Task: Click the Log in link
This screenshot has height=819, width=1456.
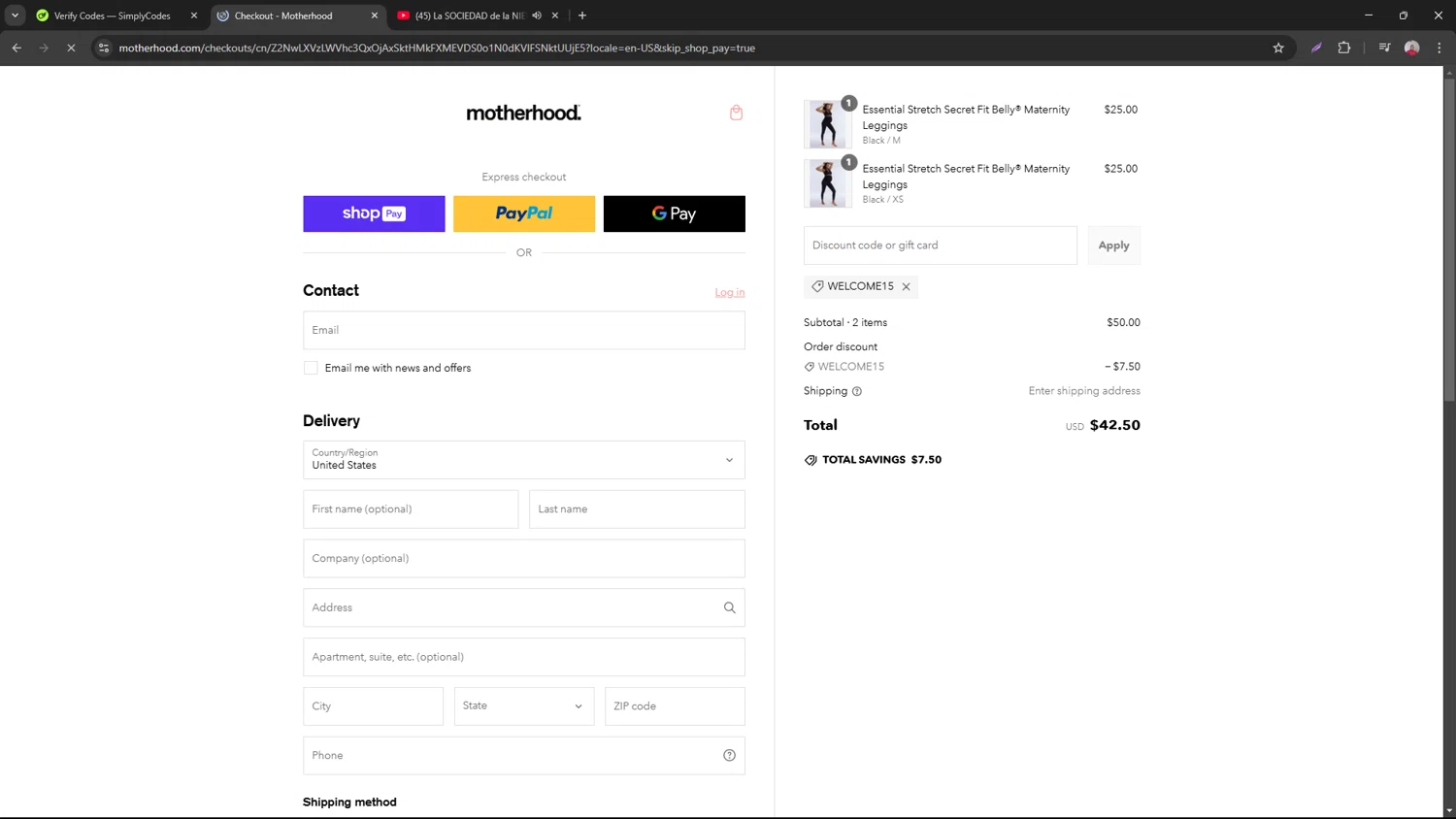Action: (x=730, y=292)
